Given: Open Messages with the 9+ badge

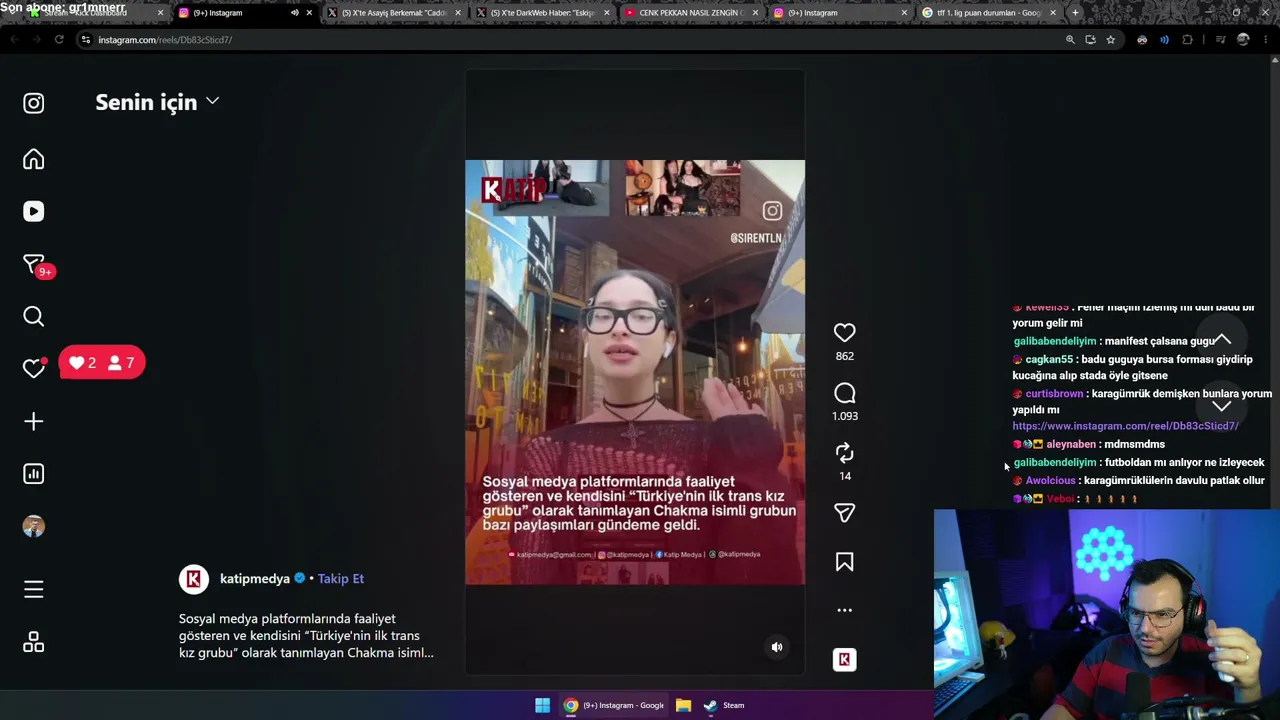Looking at the screenshot, I should (x=34, y=265).
